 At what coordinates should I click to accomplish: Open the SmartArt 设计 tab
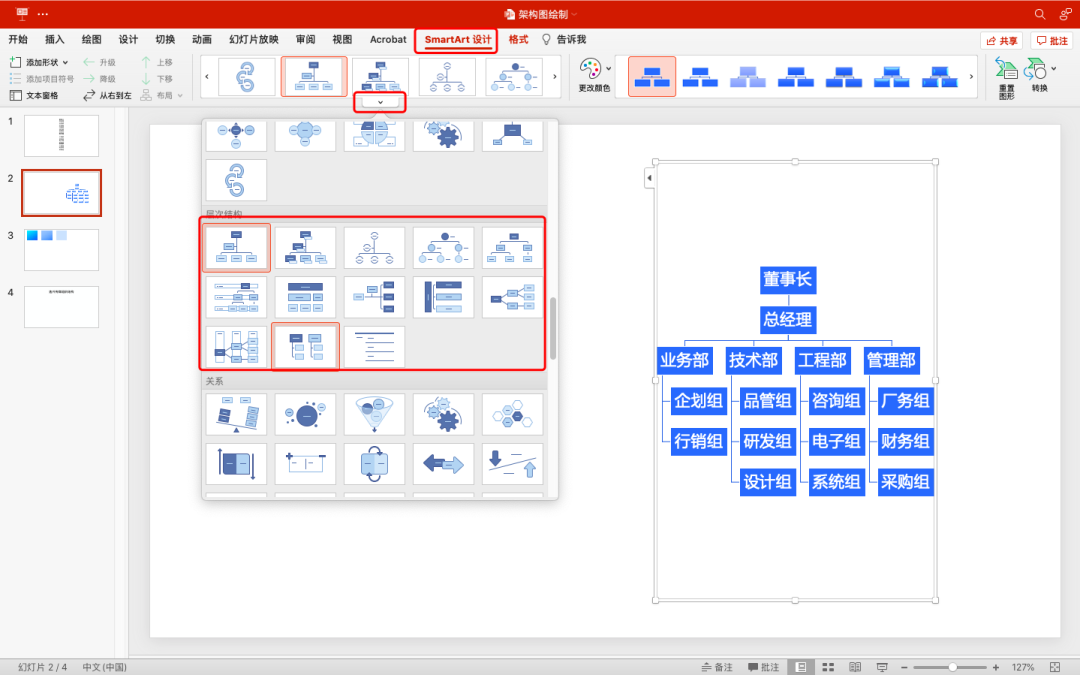pyautogui.click(x=457, y=39)
